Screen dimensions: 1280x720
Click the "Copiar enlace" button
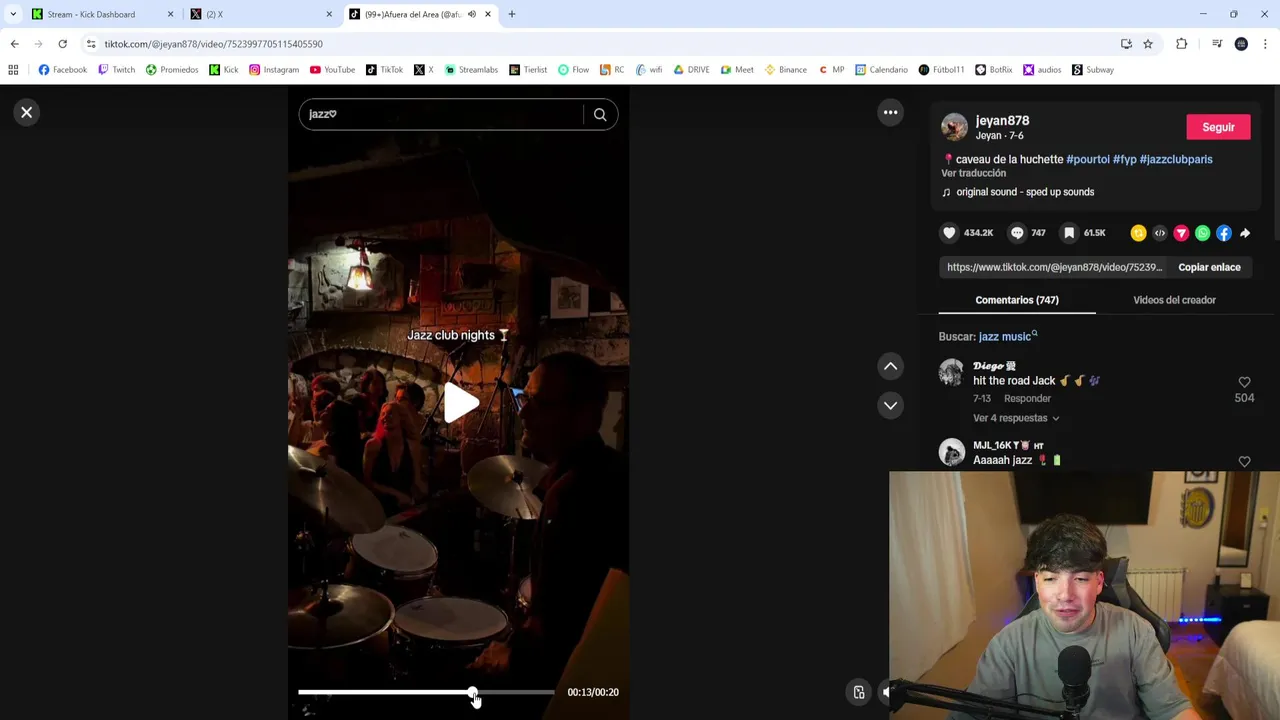pyautogui.click(x=1209, y=267)
